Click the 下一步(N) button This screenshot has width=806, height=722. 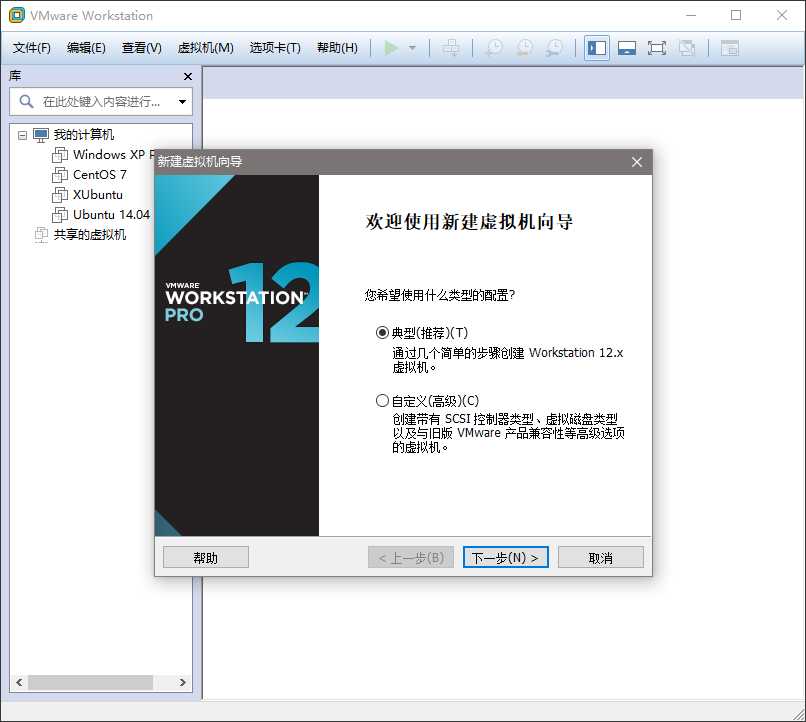pyautogui.click(x=505, y=557)
